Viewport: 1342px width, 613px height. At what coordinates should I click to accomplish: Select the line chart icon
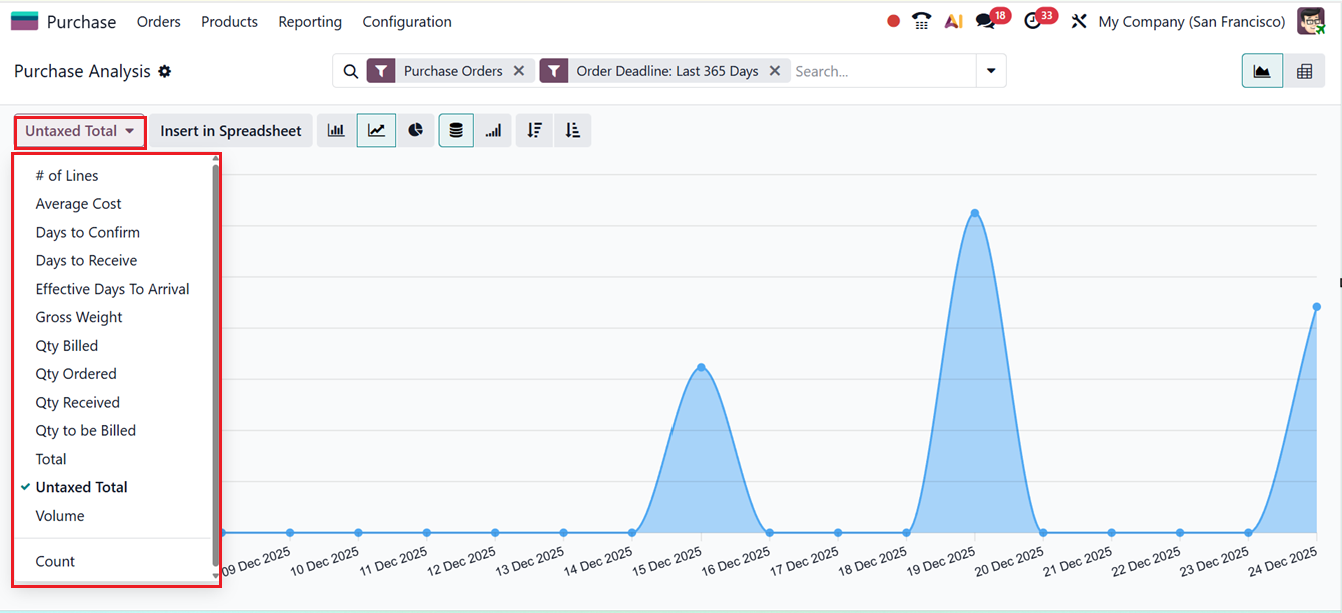(x=376, y=131)
